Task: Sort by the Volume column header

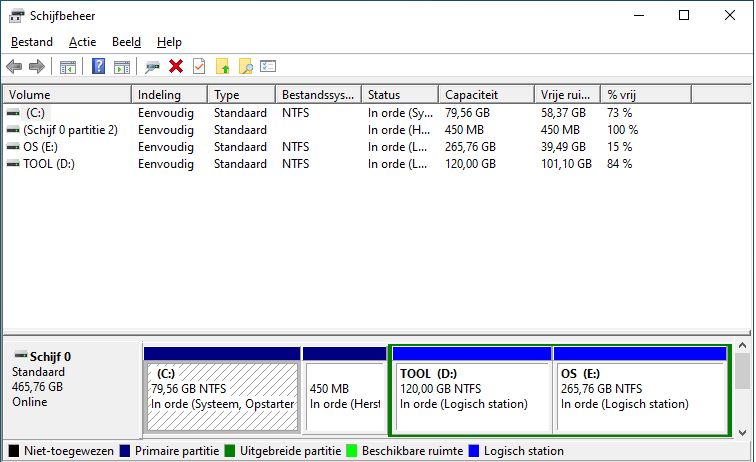Action: pos(68,95)
